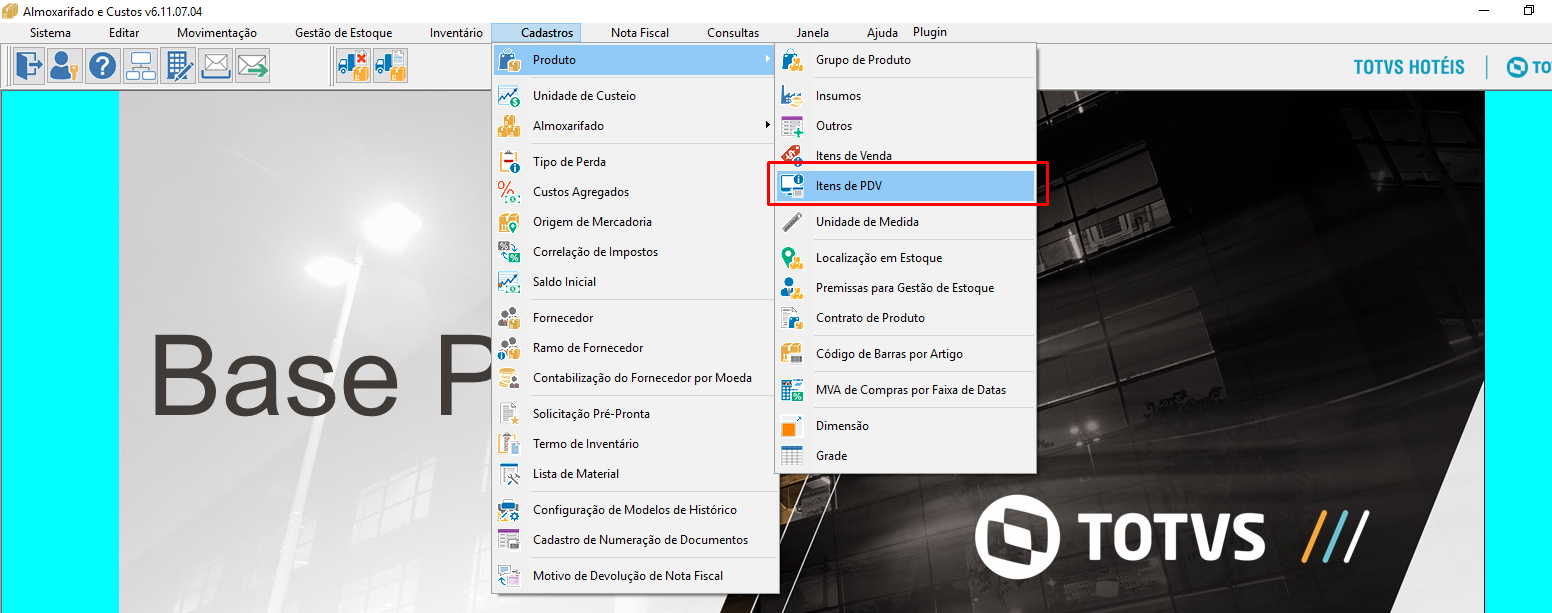Viewport: 1552px width, 613px height.
Task: Click the Itens de Venda tag icon
Action: [x=792, y=156]
